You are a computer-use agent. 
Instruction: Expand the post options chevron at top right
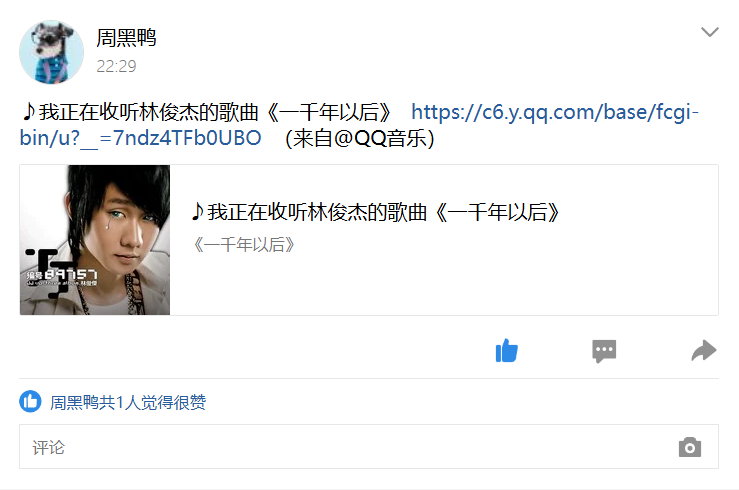click(710, 32)
